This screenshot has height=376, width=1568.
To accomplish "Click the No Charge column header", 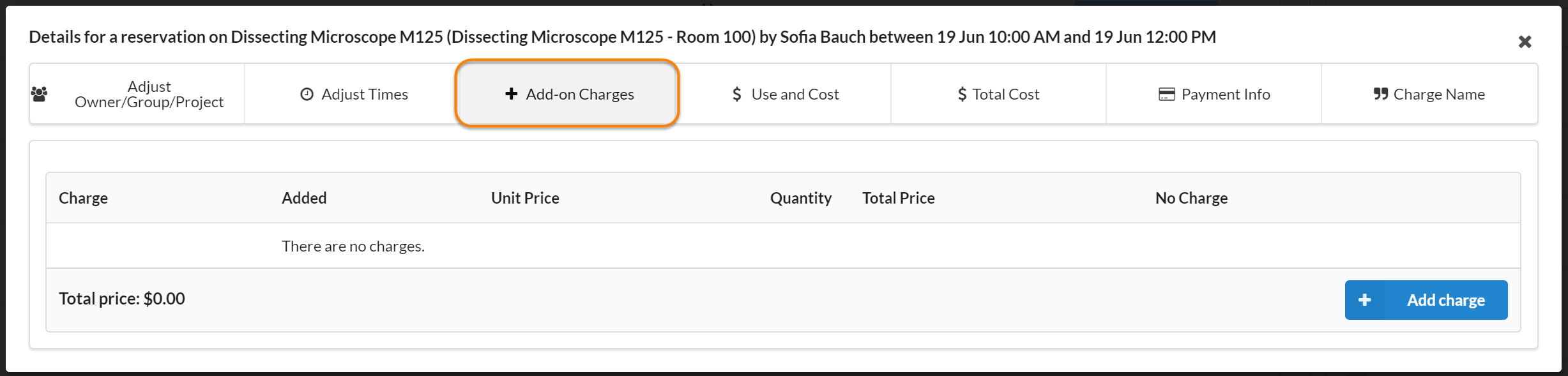I will 1191,198.
